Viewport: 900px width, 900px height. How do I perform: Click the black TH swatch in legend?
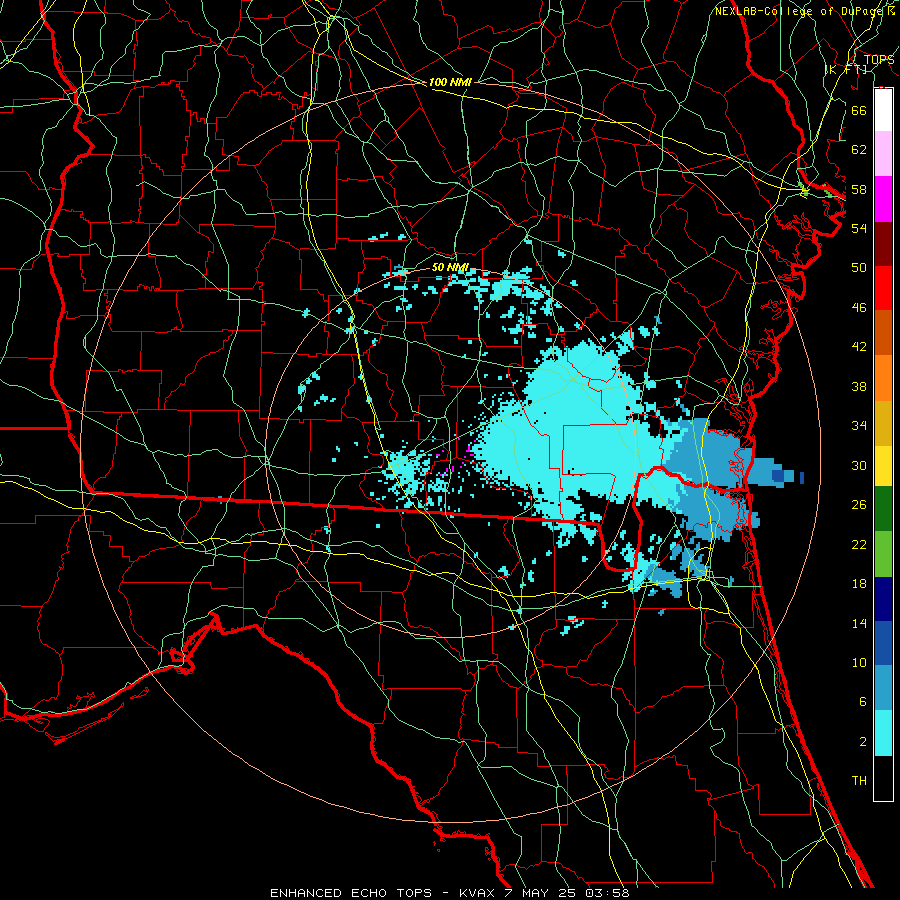coord(883,778)
